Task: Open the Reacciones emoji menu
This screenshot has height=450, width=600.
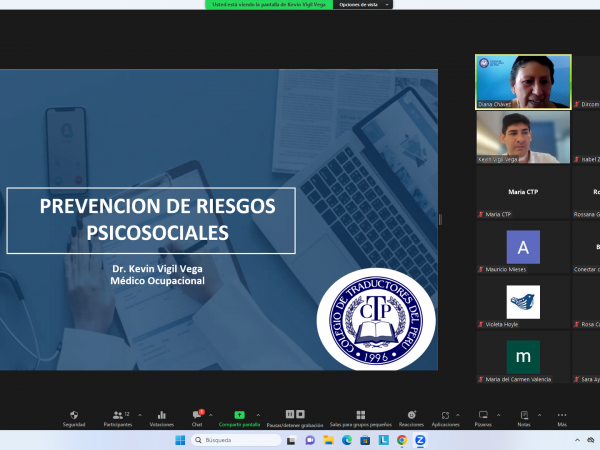Action: 411,419
